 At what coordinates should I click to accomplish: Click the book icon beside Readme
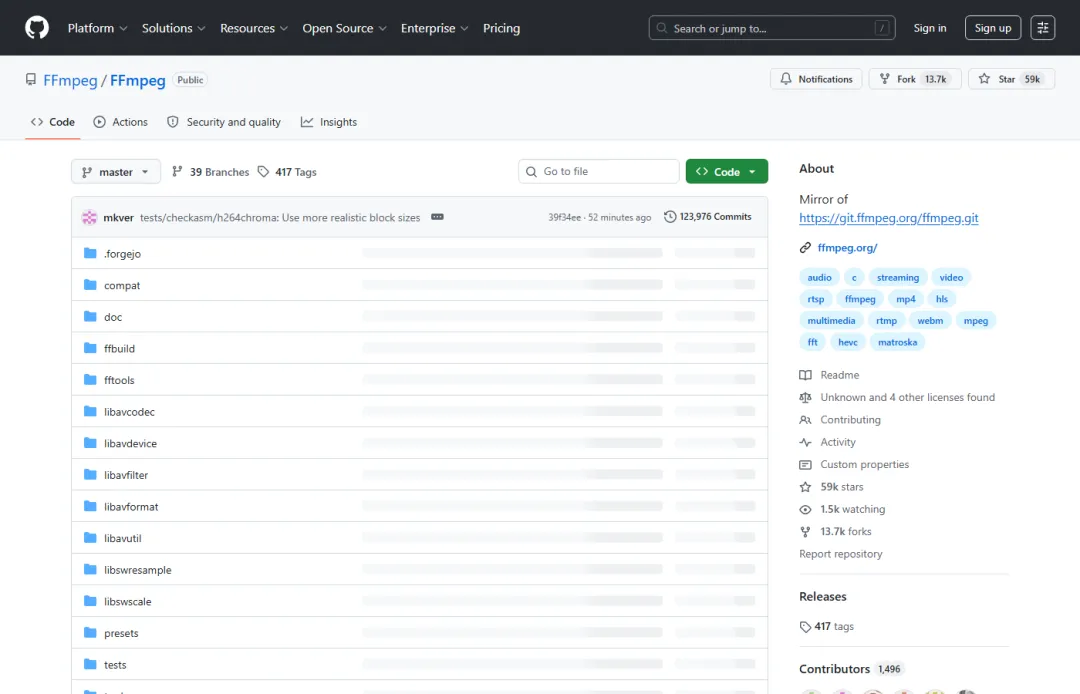tap(805, 375)
